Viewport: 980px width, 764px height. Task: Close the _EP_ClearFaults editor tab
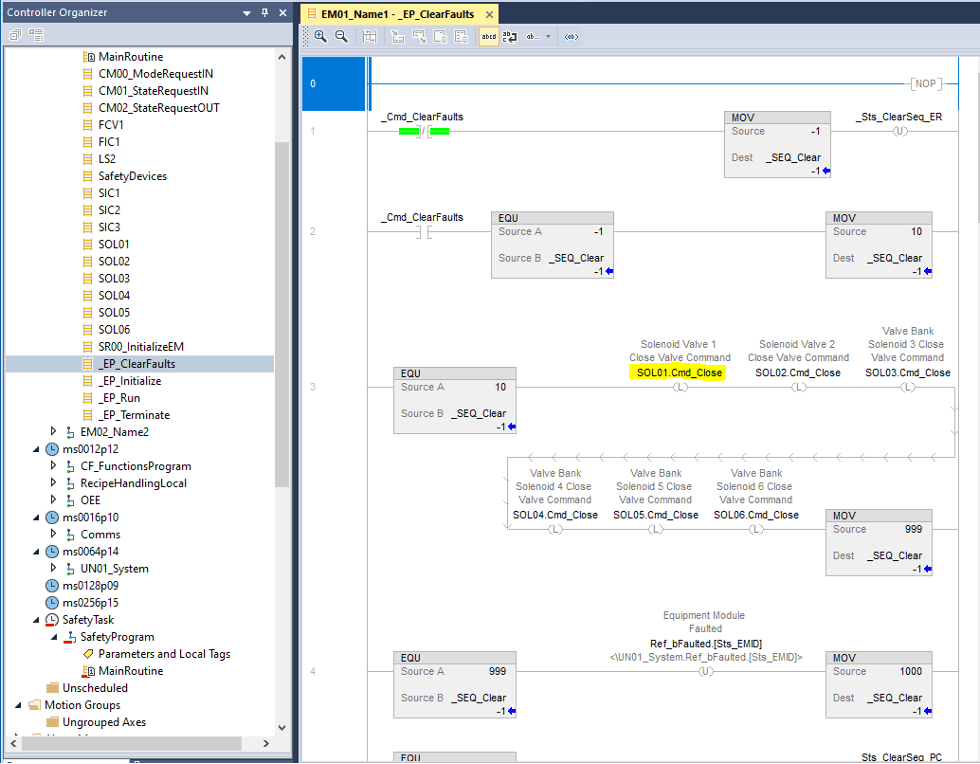pyautogui.click(x=489, y=14)
